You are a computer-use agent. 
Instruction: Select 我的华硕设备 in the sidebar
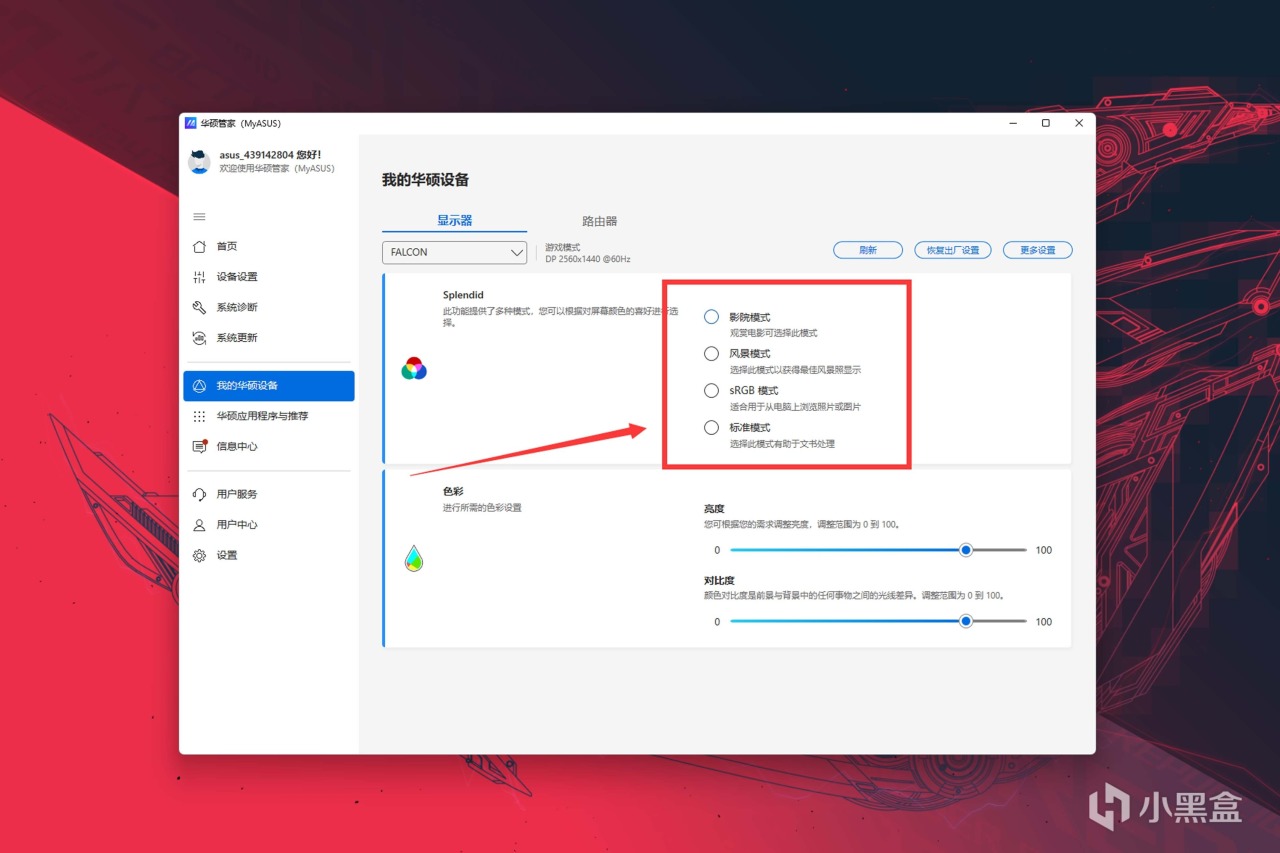[268, 386]
